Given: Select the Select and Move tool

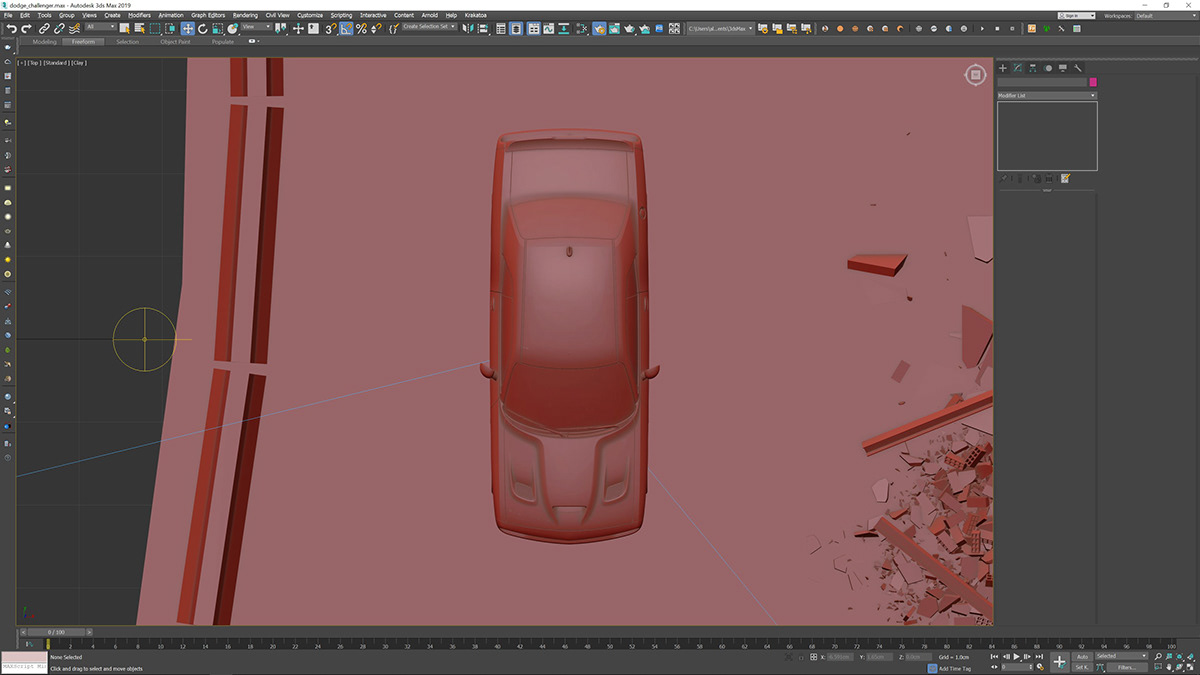Looking at the screenshot, I should 186,29.
